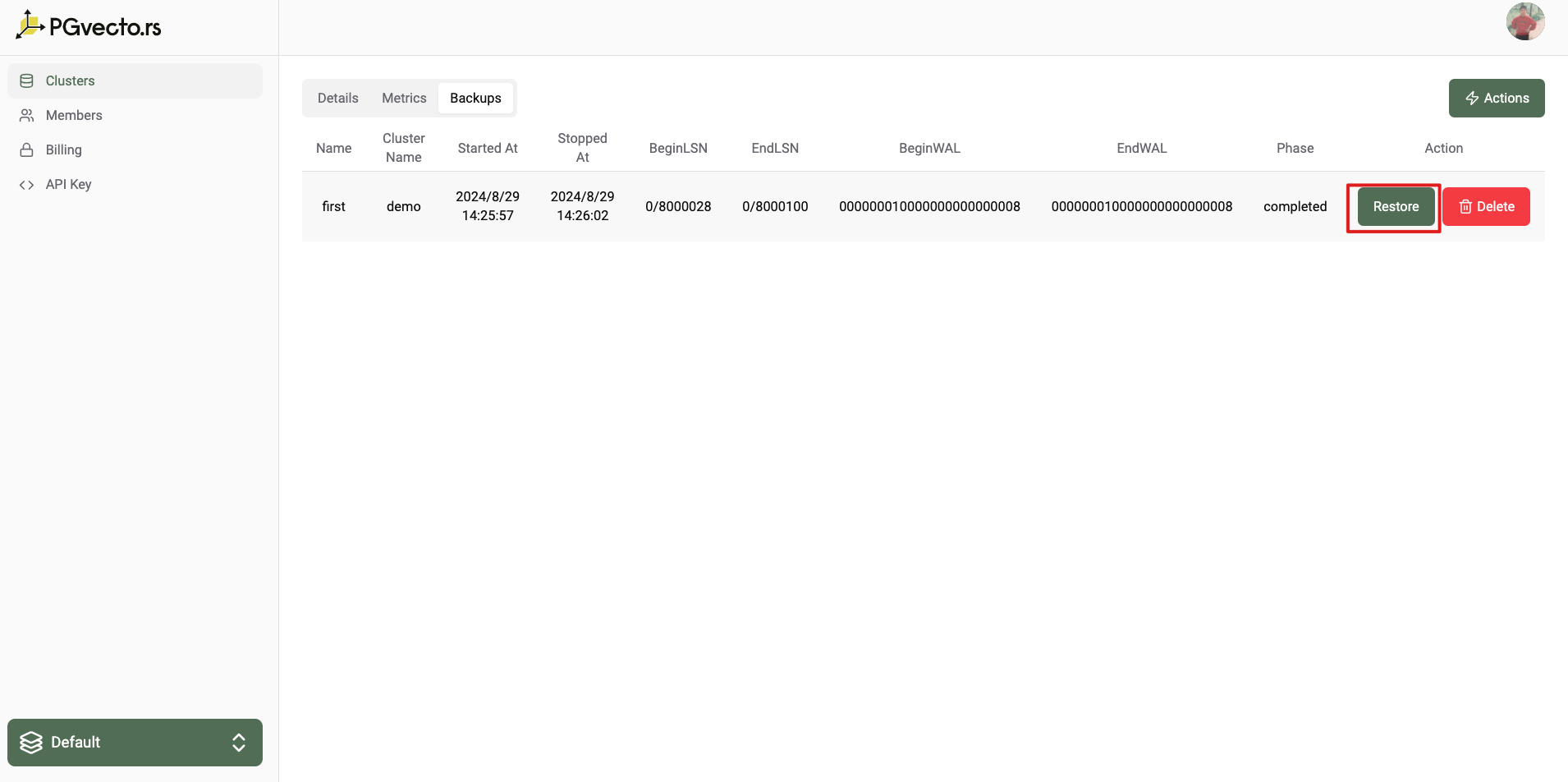This screenshot has height=782, width=1568.
Task: Select the Backups tab
Action: (475, 98)
